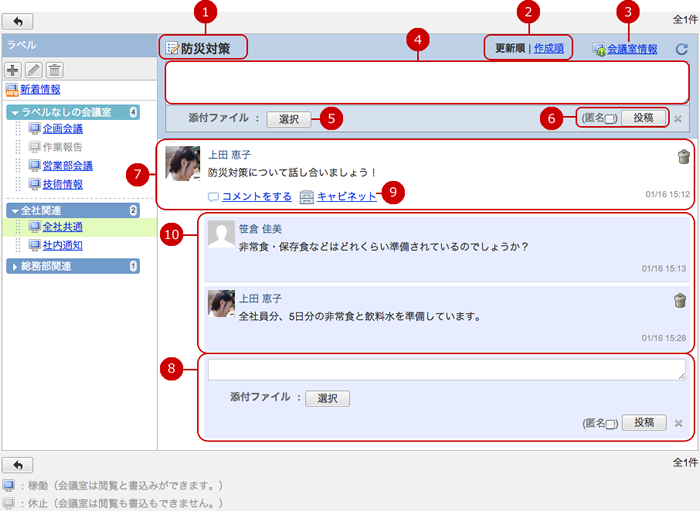Click 休止 legend gray monitor icon
This screenshot has width=700, height=511.
coord(8,503)
